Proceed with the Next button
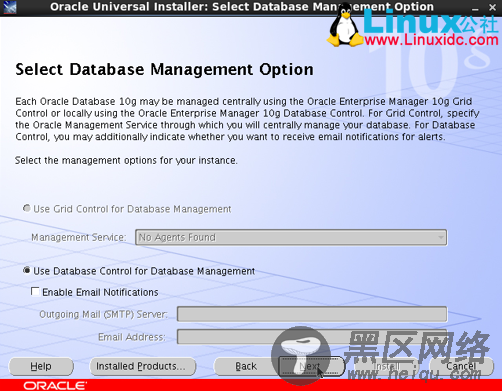The width and height of the screenshot is (503, 391). 311,366
